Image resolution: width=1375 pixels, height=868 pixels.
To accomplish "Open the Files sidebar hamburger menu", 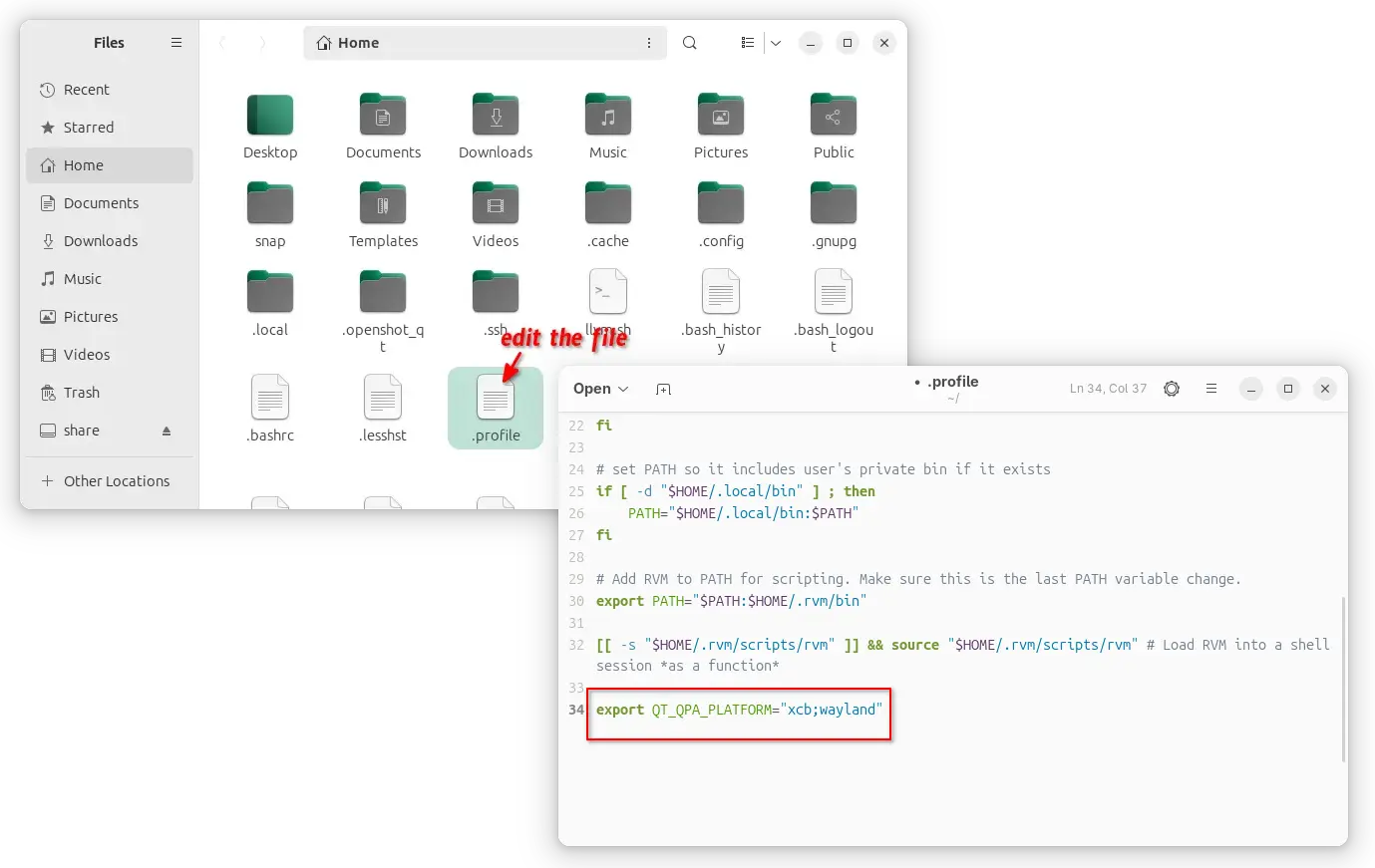I will click(x=176, y=43).
